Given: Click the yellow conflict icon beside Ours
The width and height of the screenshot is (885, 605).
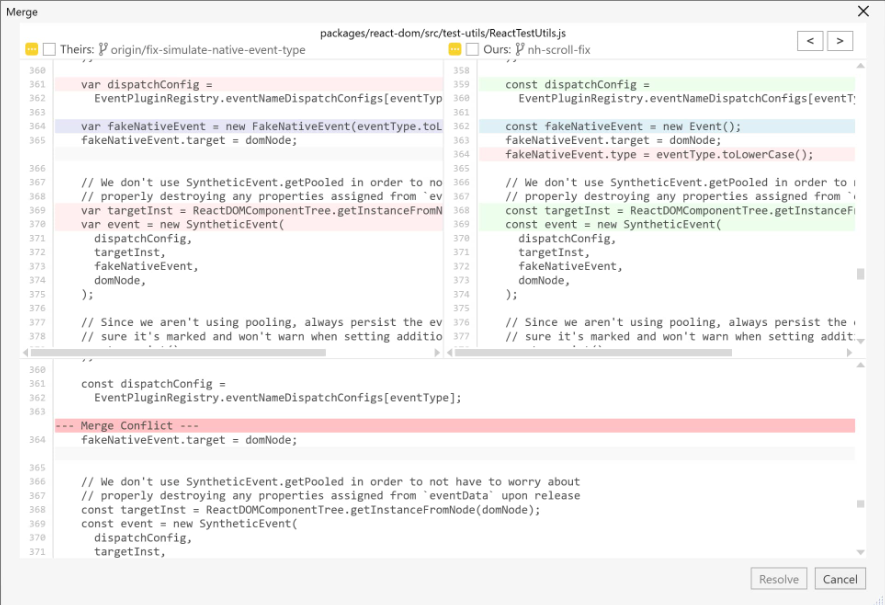Looking at the screenshot, I should pyautogui.click(x=455, y=49).
